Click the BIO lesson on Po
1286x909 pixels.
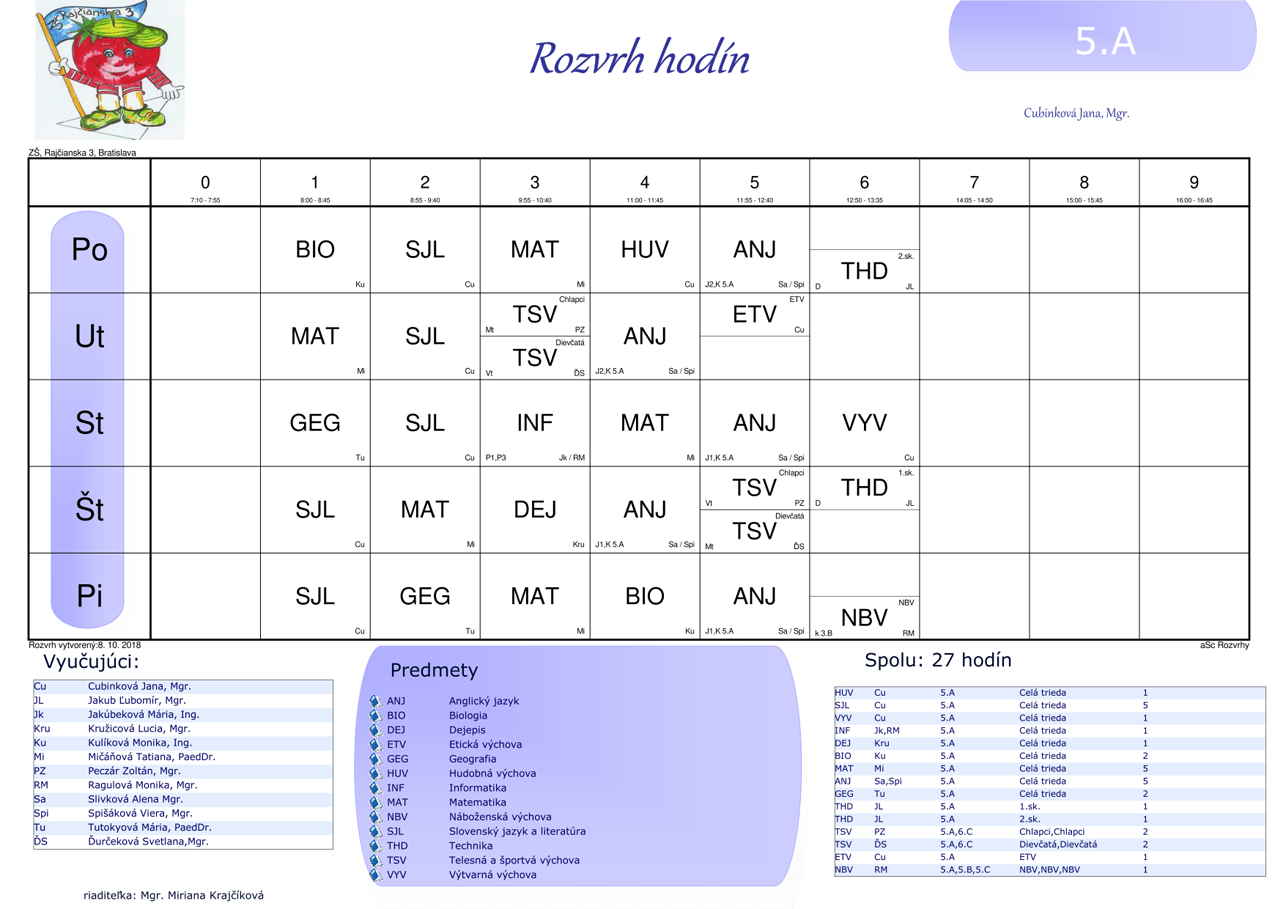coord(315,250)
